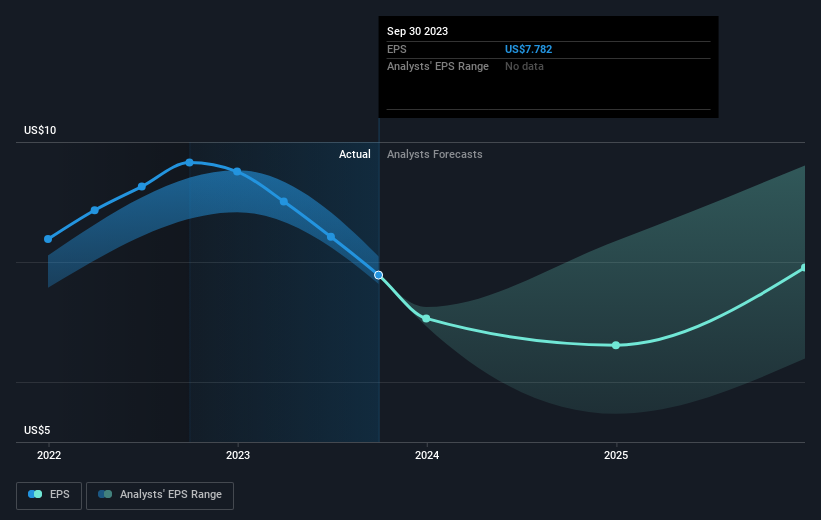Click the US$5 axis label
The image size is (821, 520).
(x=37, y=430)
